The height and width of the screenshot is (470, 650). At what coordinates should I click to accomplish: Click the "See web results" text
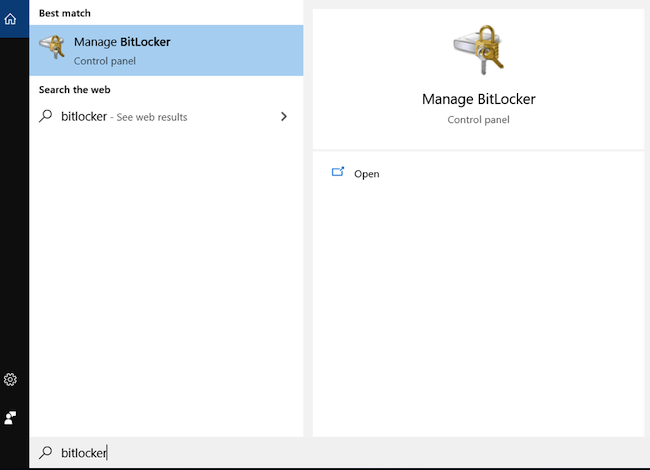pyautogui.click(x=152, y=117)
